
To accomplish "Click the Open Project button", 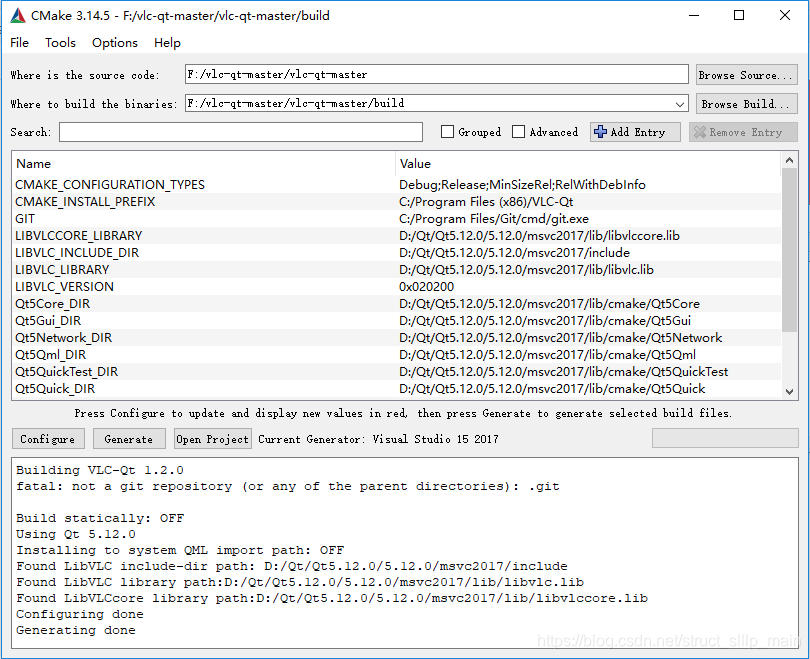I will pos(213,439).
